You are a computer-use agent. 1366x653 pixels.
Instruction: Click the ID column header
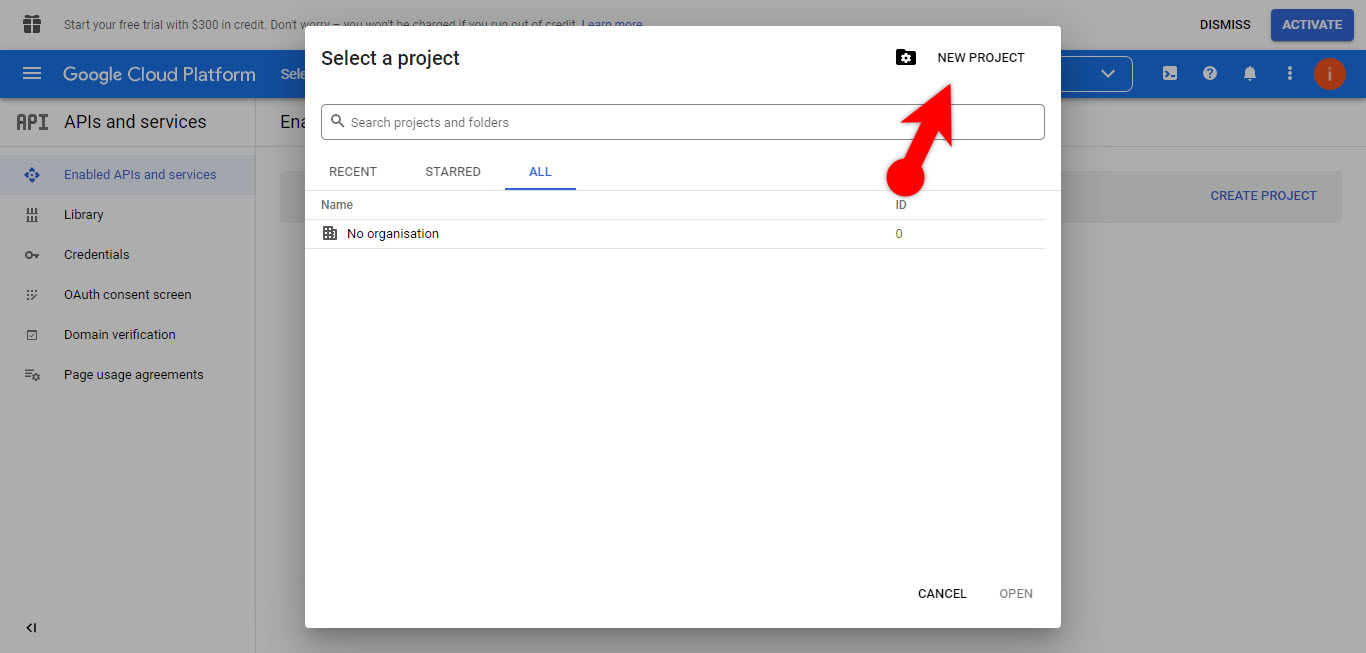coord(901,205)
